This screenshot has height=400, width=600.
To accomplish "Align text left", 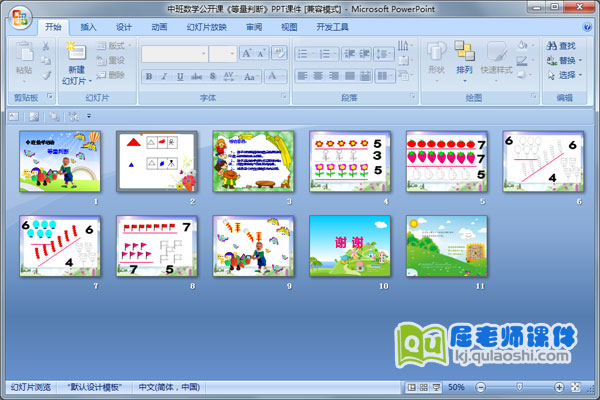I will [x=303, y=76].
